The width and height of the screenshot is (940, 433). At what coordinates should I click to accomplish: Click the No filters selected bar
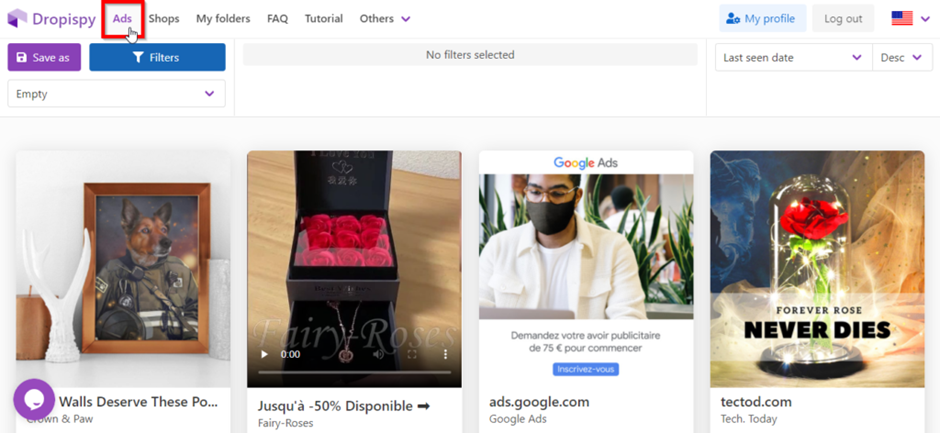[x=470, y=55]
